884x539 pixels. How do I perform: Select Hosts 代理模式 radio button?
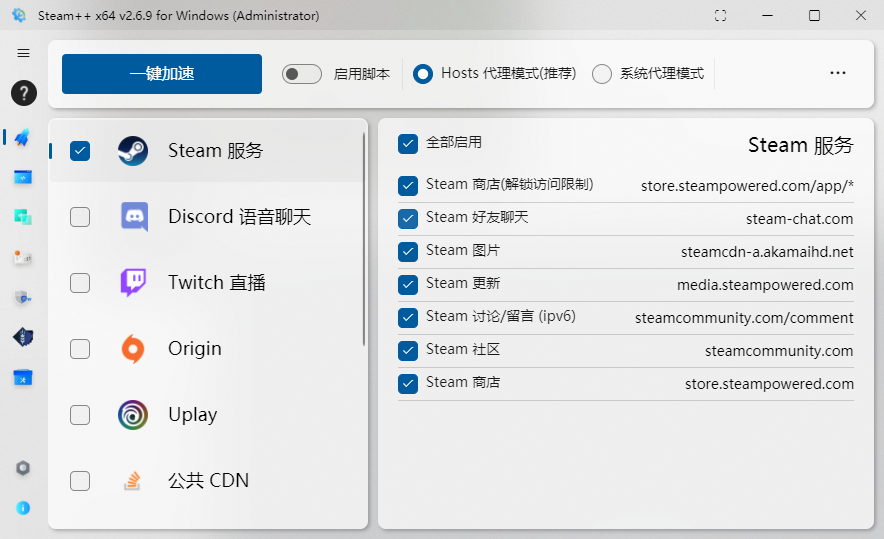click(423, 74)
